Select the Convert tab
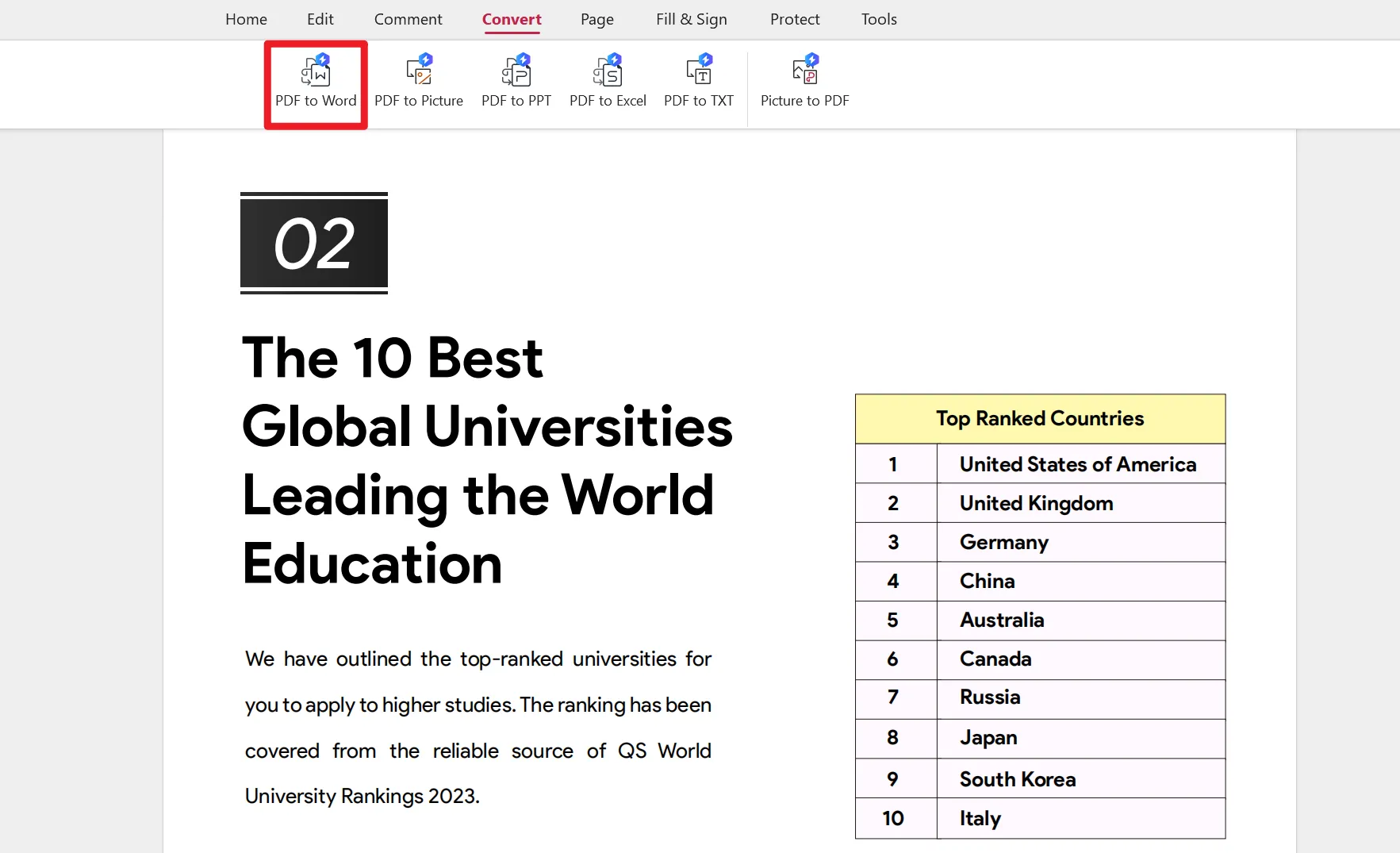The image size is (1400, 853). point(512,19)
